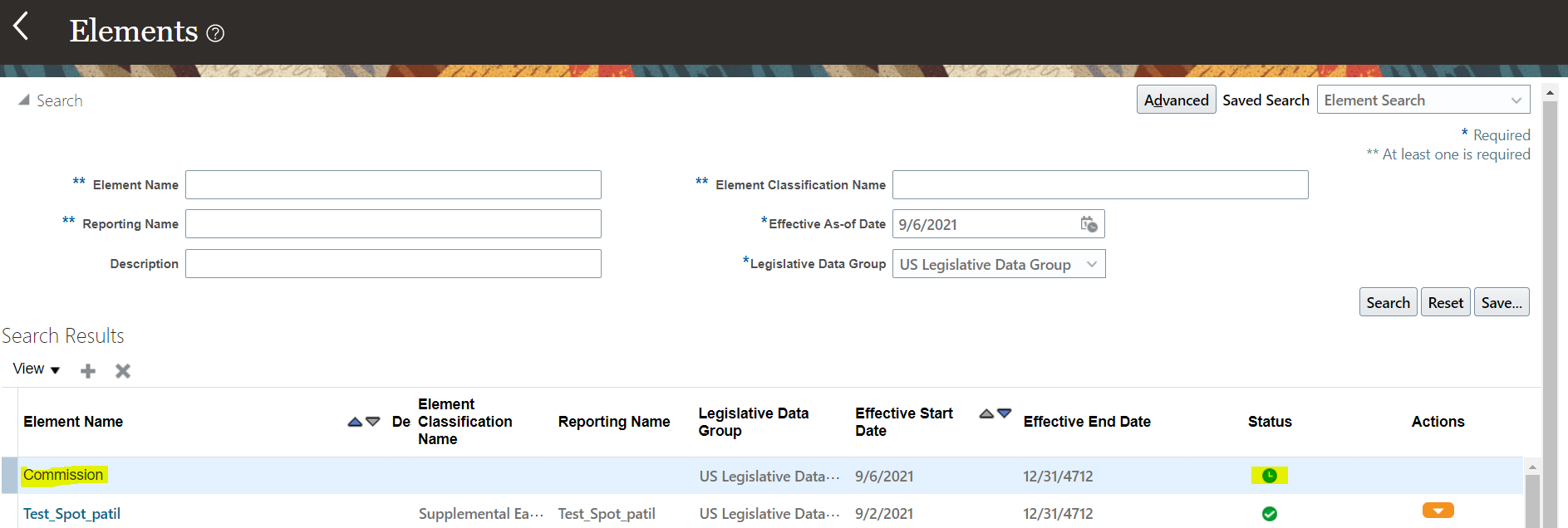Open help icon next to Elements title
This screenshot has height=528, width=1568.
click(x=215, y=33)
